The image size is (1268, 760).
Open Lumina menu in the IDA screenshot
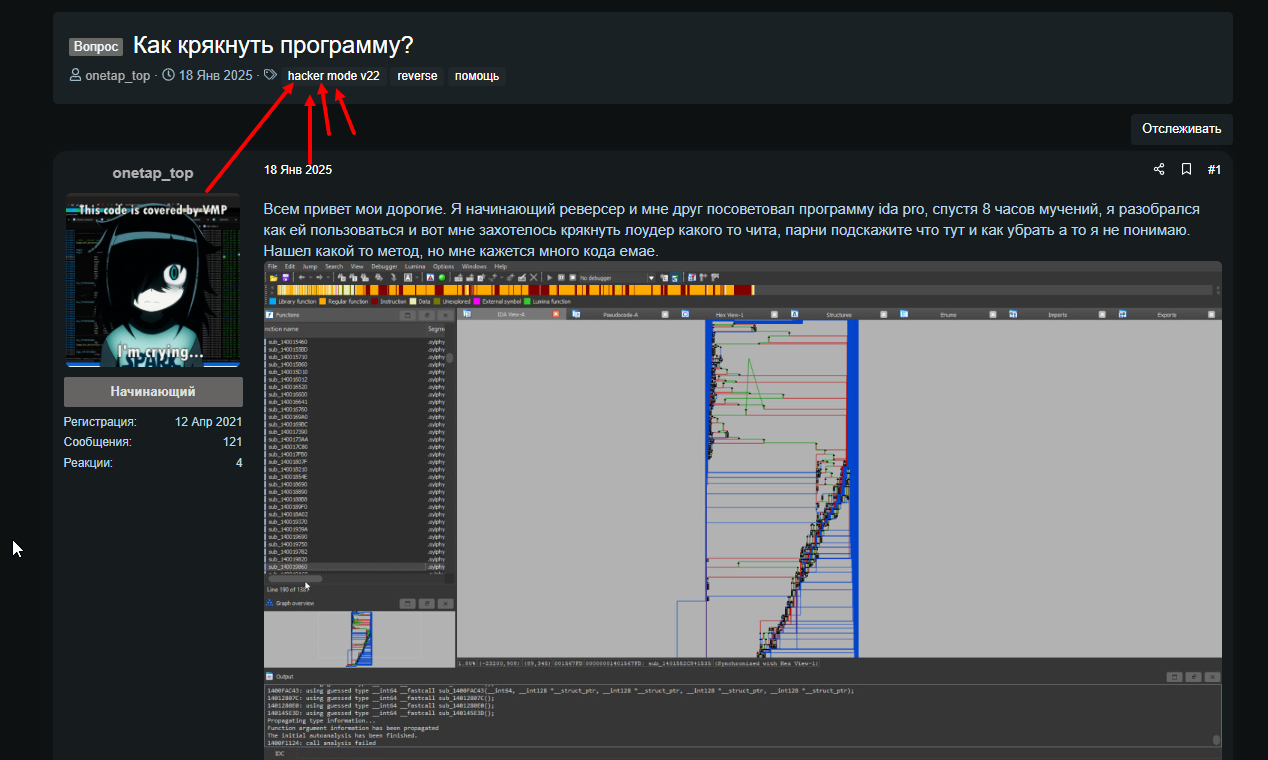415,267
